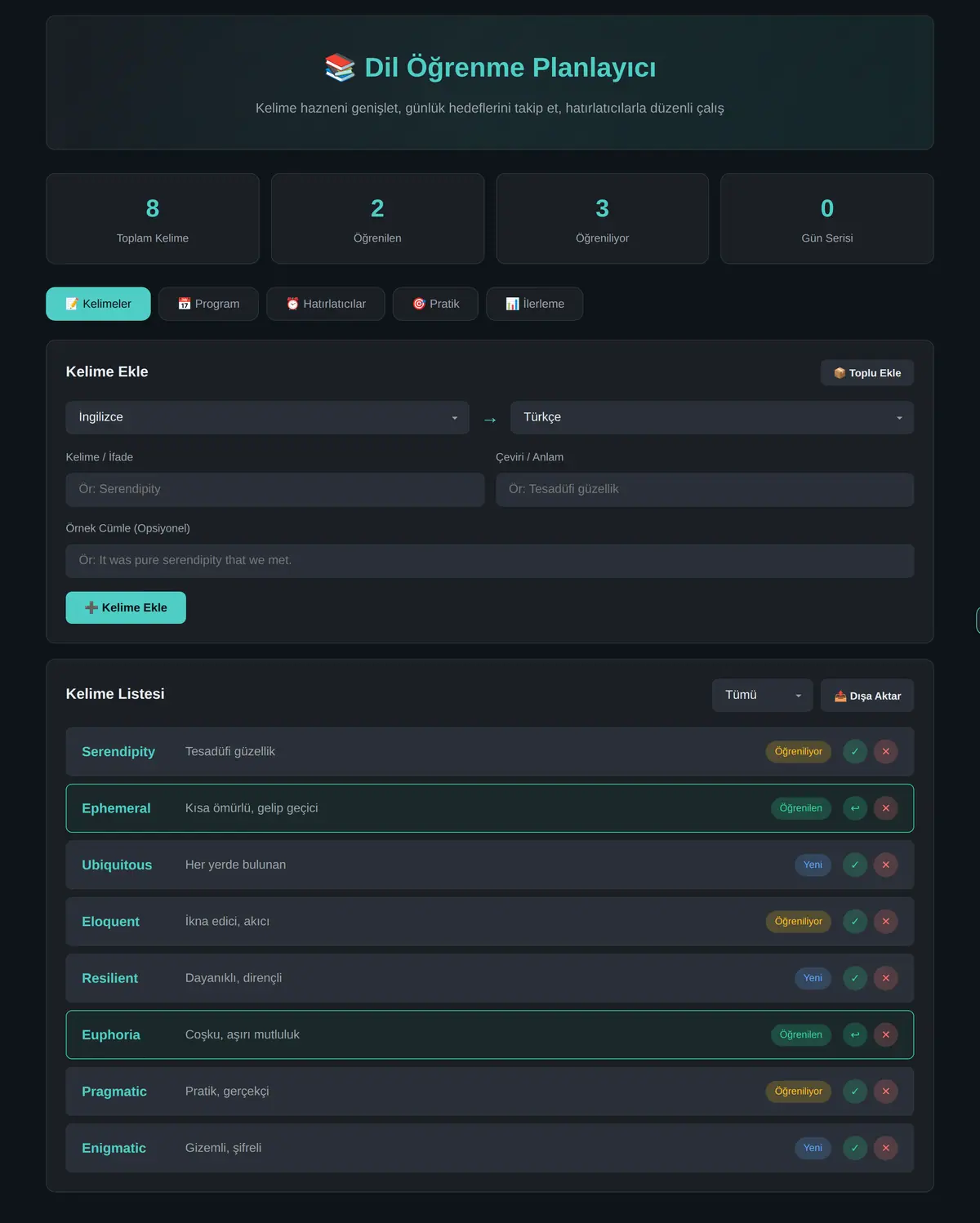Click the Toplam Kelime stat card

(x=153, y=219)
